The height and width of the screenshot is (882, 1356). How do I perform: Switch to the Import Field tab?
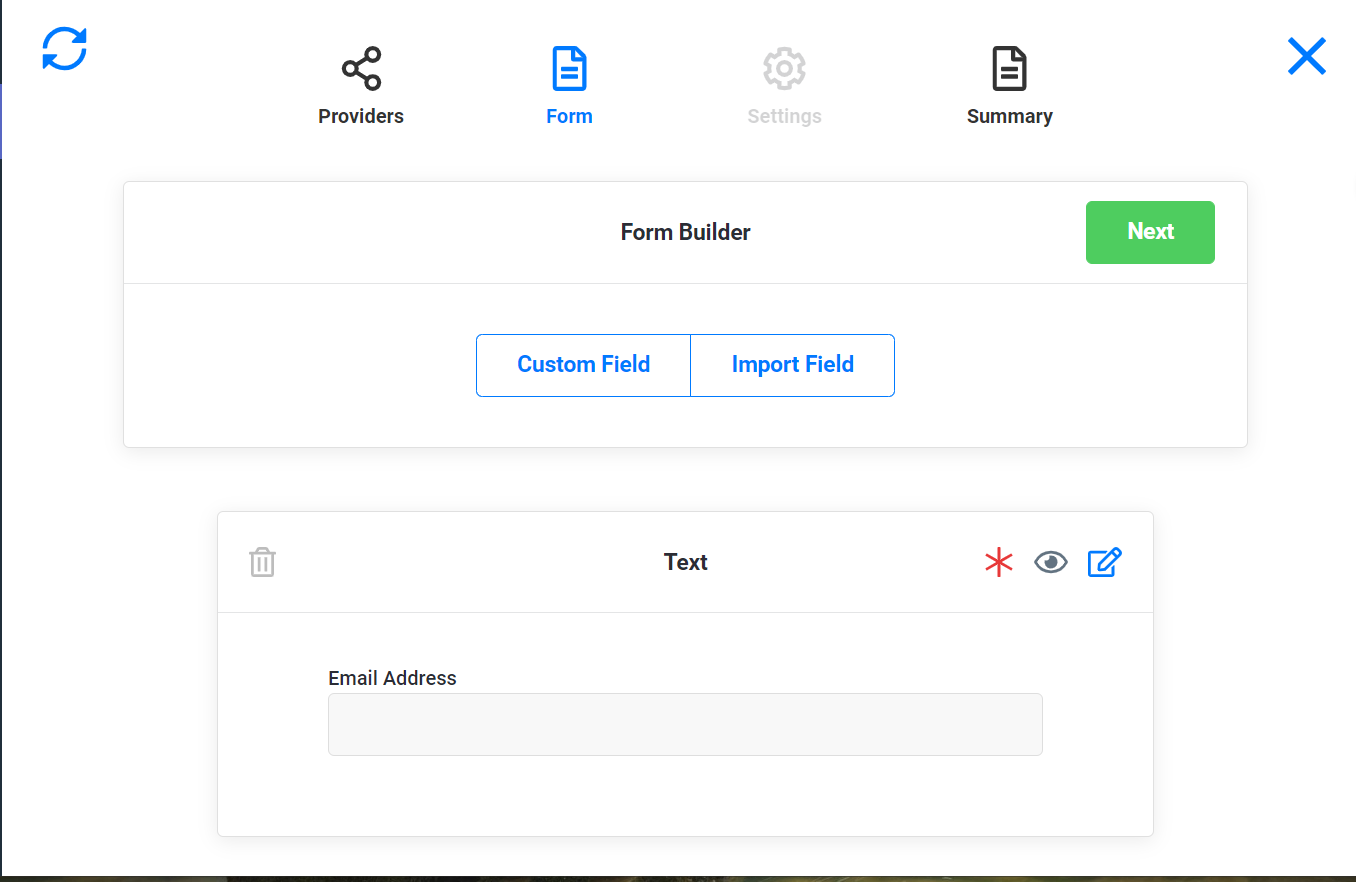point(792,364)
